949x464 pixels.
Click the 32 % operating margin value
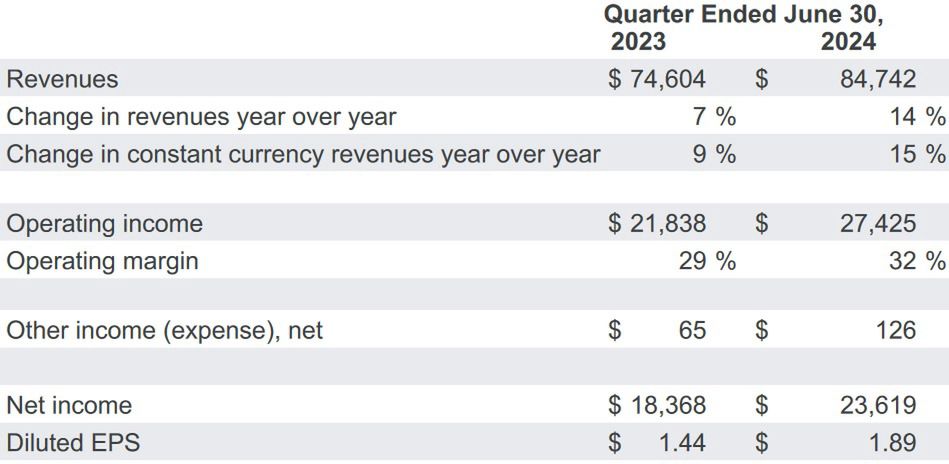pyautogui.click(x=917, y=261)
